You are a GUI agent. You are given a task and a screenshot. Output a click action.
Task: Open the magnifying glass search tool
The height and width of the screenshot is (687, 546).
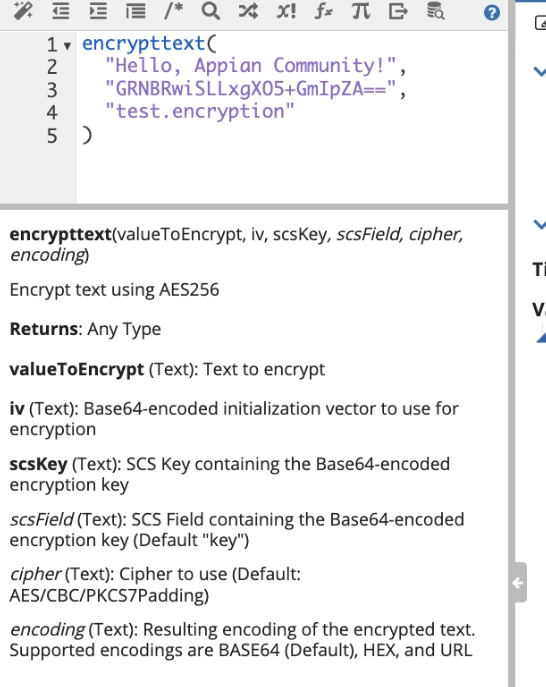coord(211,11)
